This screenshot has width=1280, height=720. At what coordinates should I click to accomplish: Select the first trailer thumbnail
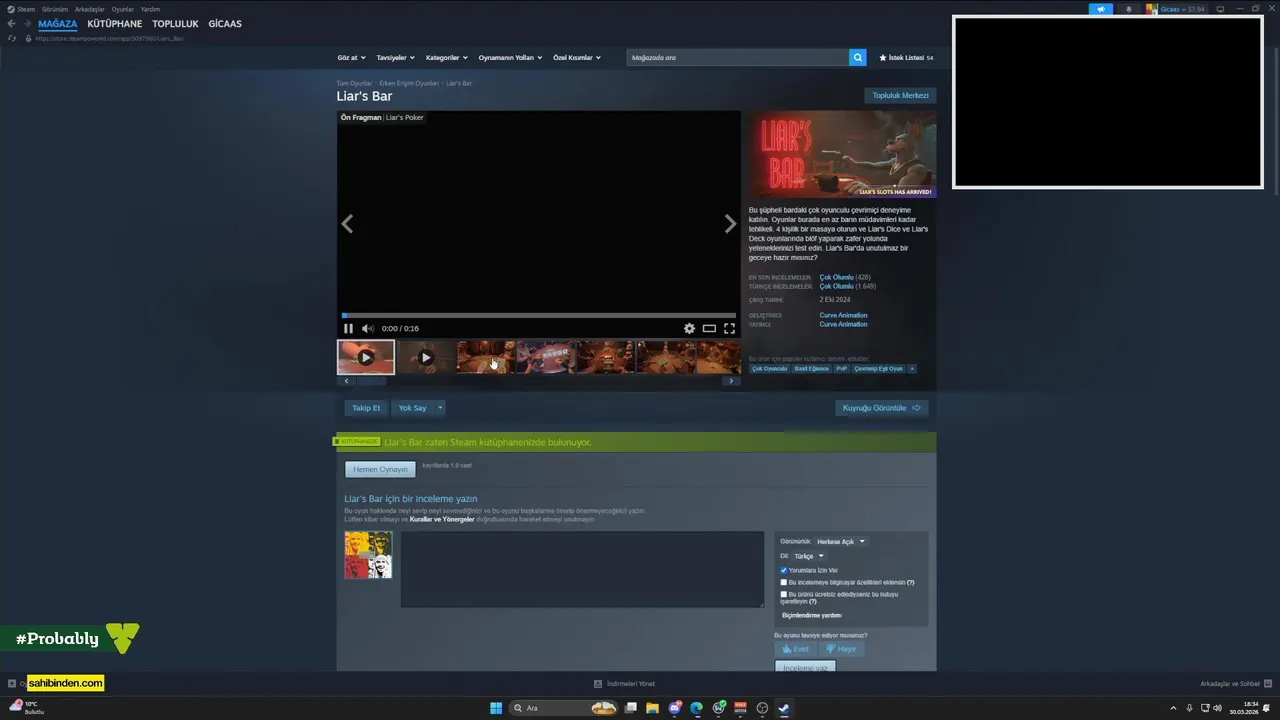tap(366, 357)
